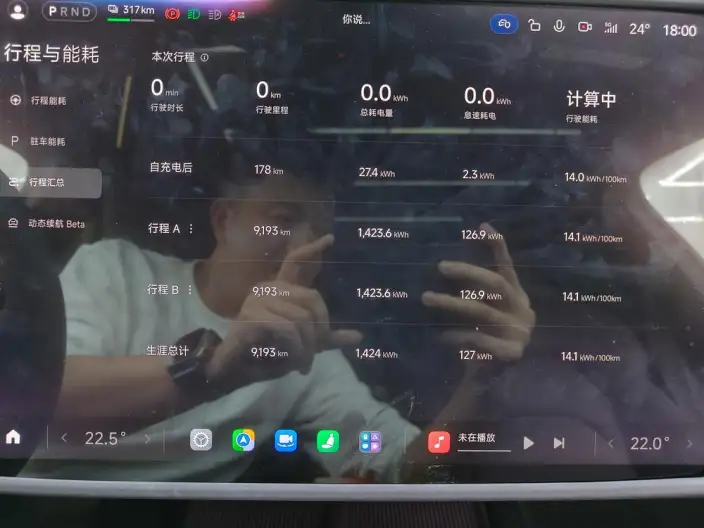
Task: Select the 行程 B row label
Action: click(163, 290)
